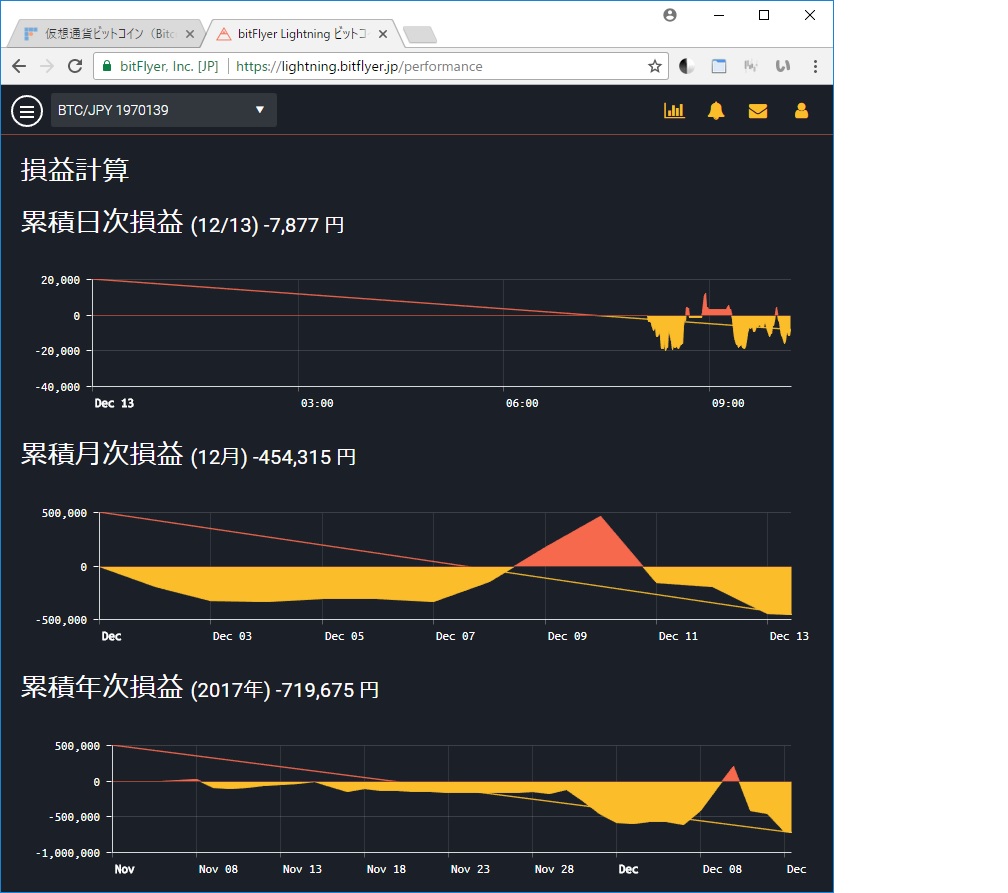Close the bitFlyer Lightning tab
The height and width of the screenshot is (893, 1008).
tap(383, 34)
